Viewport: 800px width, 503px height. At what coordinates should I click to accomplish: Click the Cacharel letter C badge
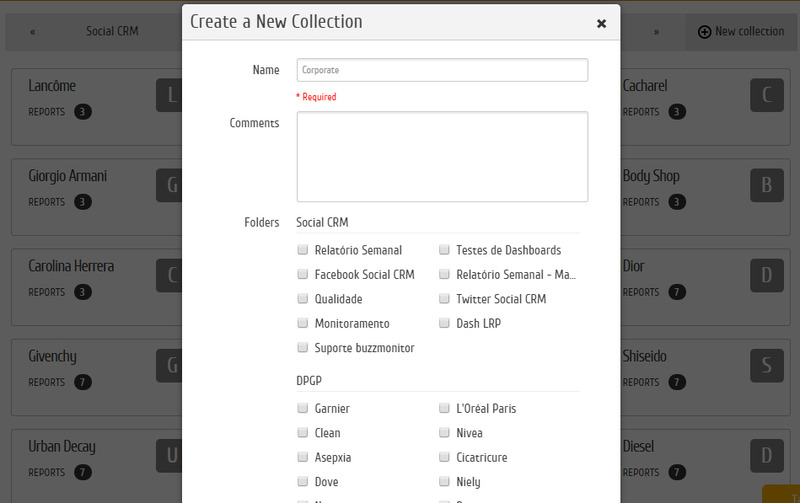tap(766, 95)
